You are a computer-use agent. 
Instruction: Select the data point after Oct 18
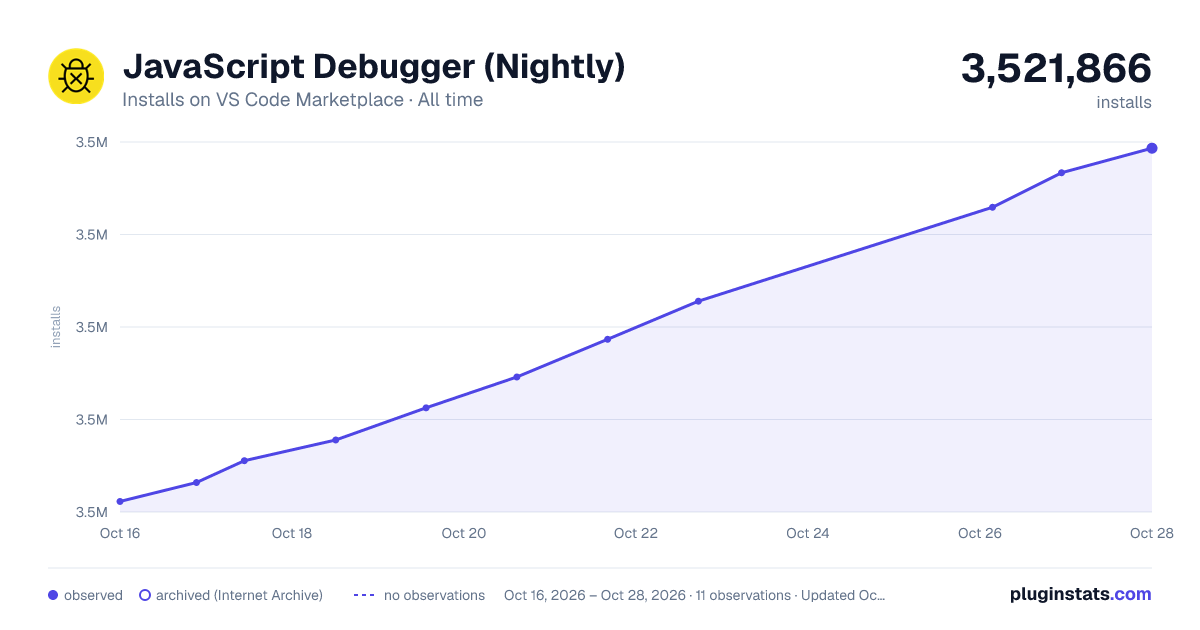[336, 440]
